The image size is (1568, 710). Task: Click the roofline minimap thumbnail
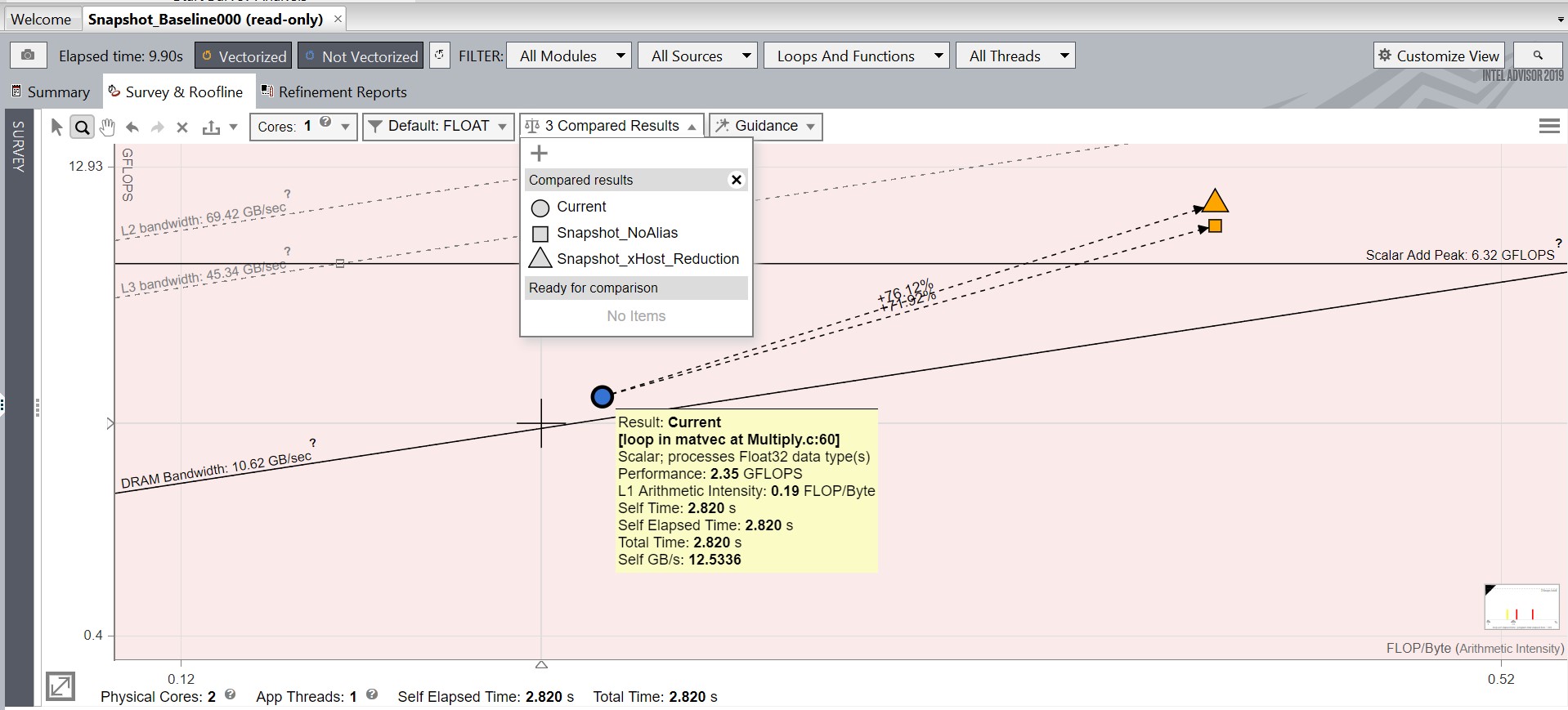point(1521,607)
